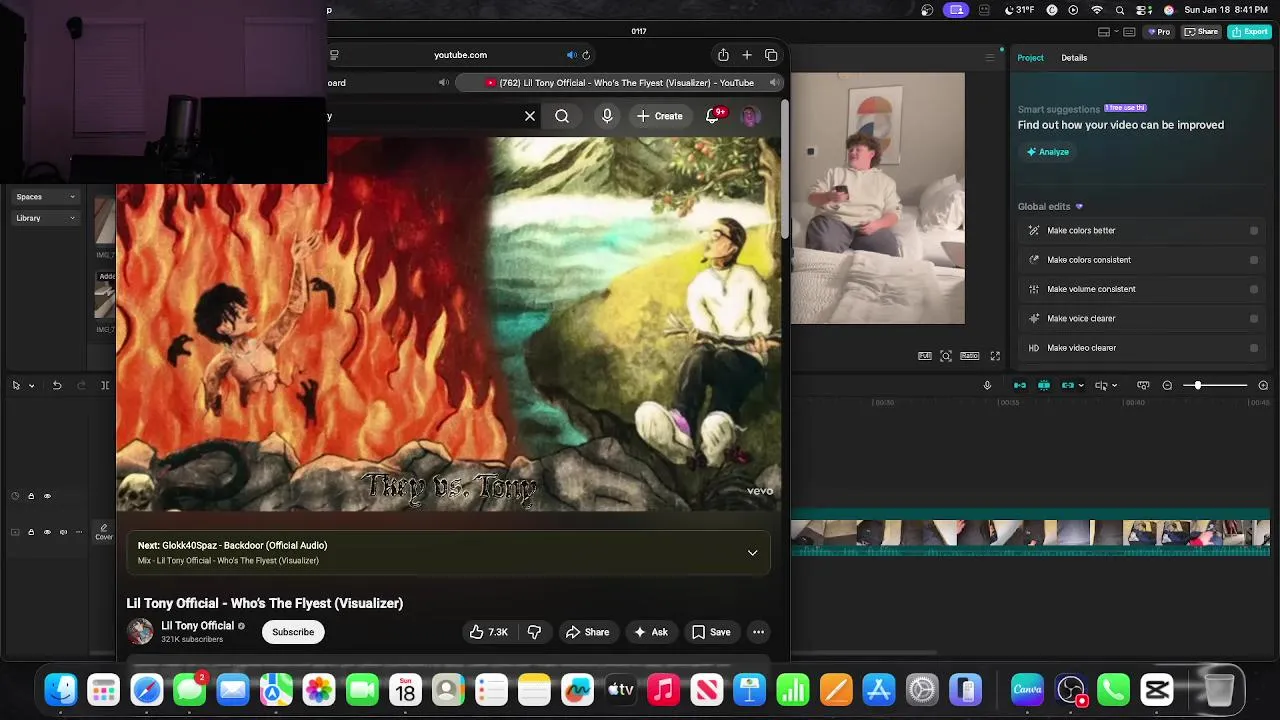The width and height of the screenshot is (1280, 720).
Task: Toggle visibility eye on upper timeline track
Action: pyautogui.click(x=47, y=496)
